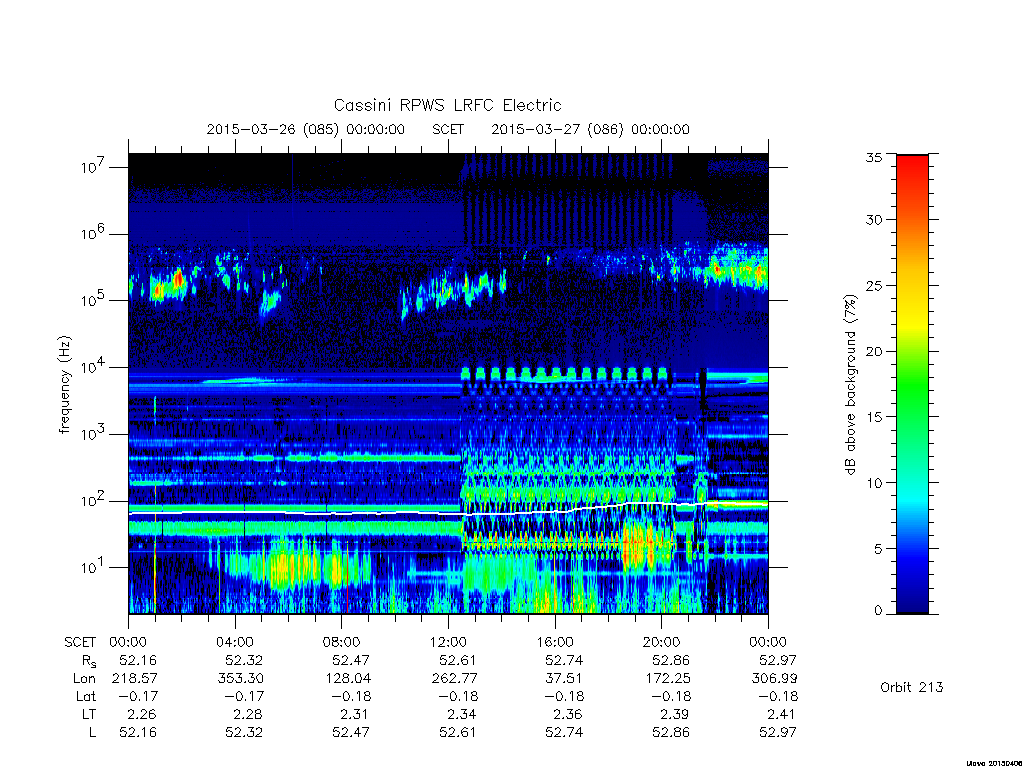Viewport: 1024px width, 768px height.
Task: Click the Uiowa stamp in the bottom corner
Action: [995, 763]
